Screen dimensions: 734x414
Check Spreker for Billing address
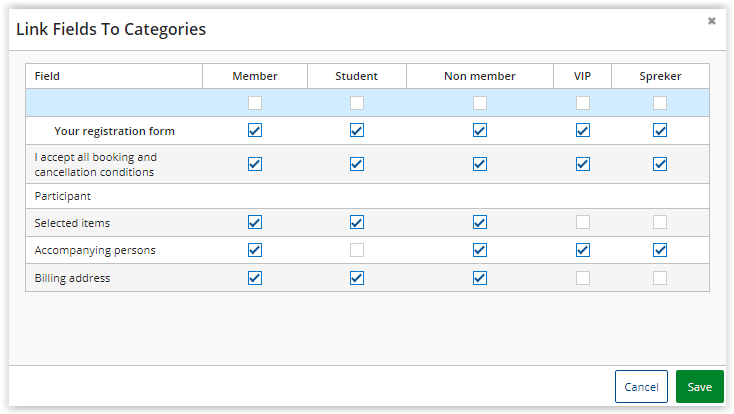[x=660, y=278]
